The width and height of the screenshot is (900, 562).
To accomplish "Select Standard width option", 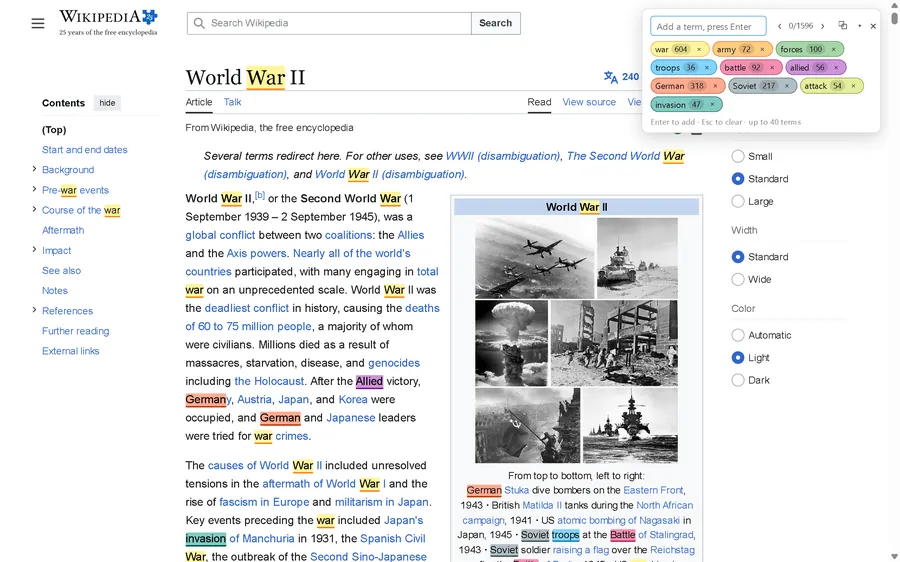I will coord(738,257).
